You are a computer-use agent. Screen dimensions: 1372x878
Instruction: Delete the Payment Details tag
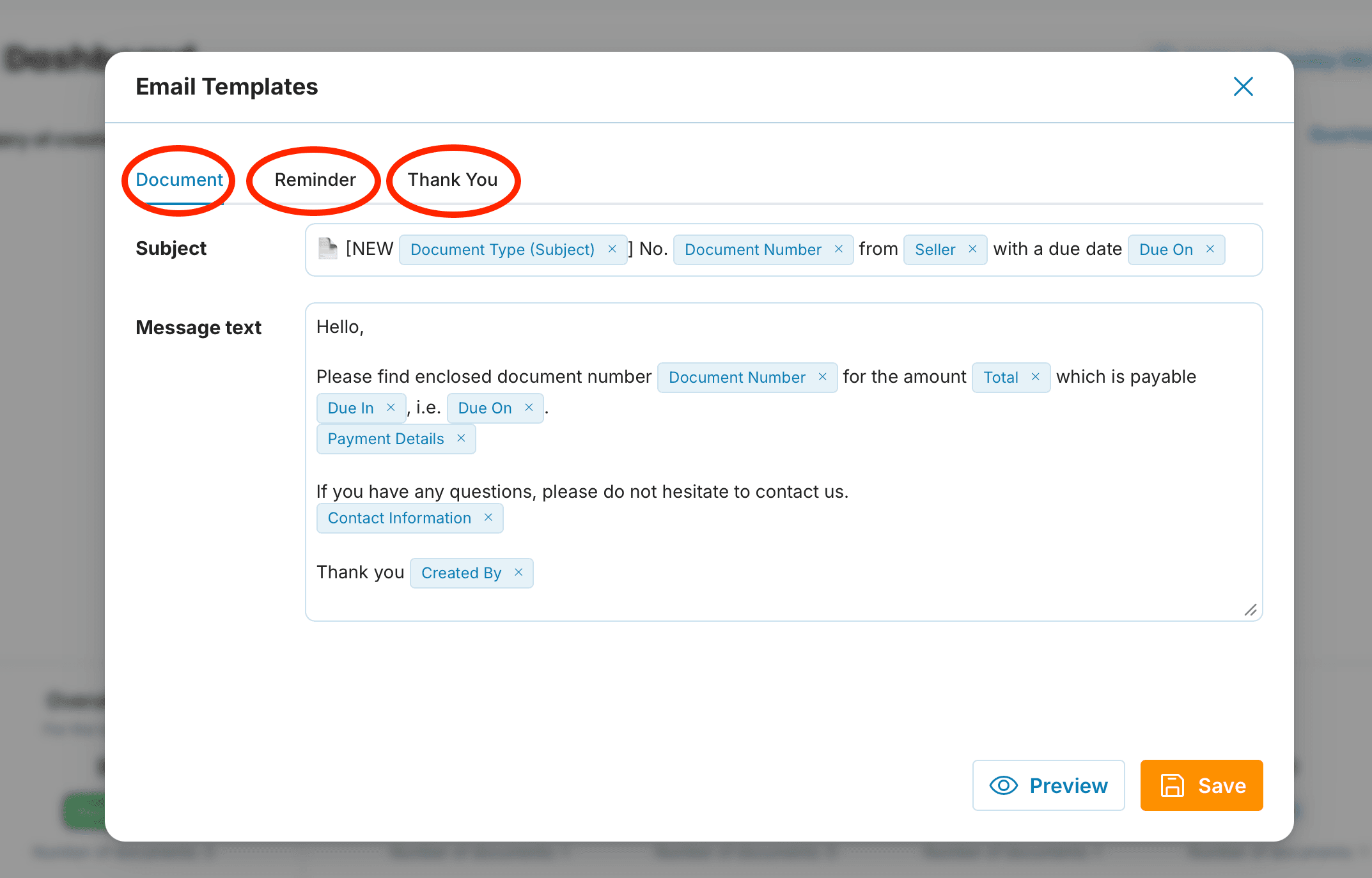461,438
